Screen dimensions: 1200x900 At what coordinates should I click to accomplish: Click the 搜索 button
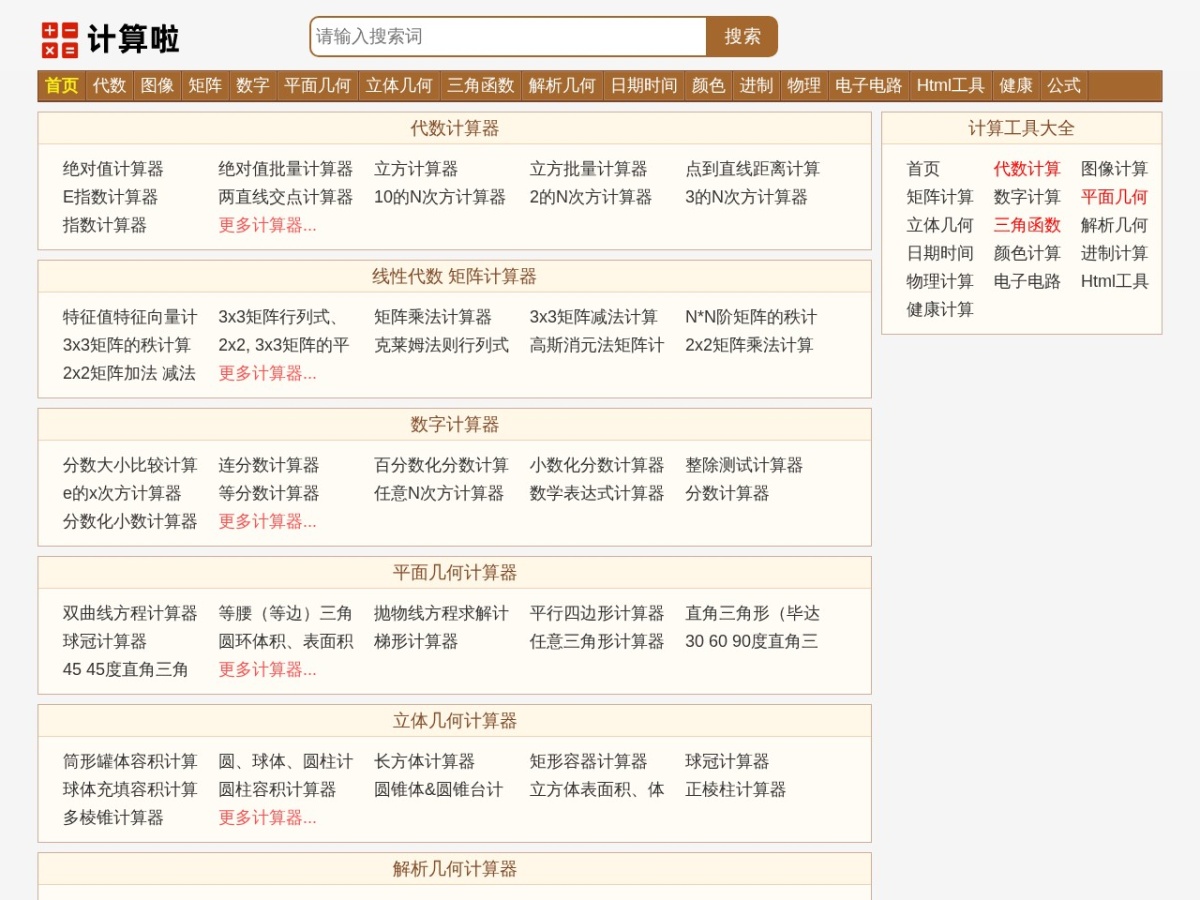[x=742, y=37]
